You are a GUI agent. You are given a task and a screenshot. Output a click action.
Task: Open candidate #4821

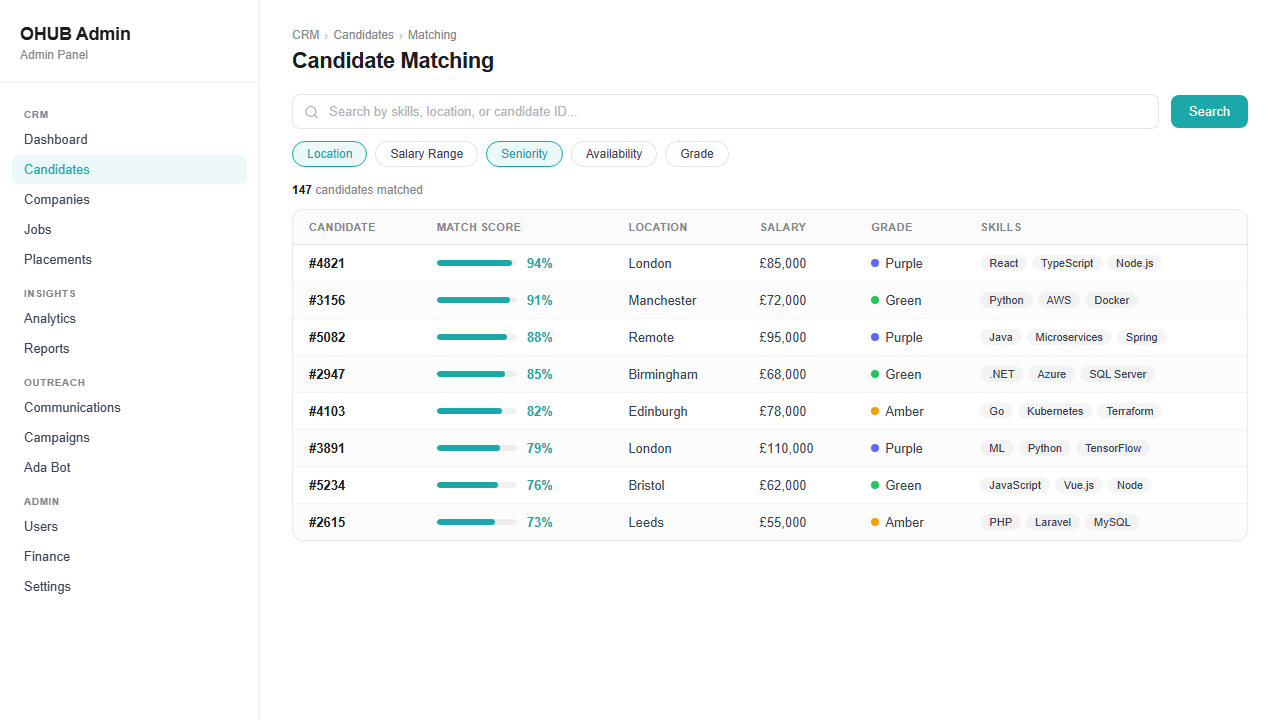pos(327,264)
